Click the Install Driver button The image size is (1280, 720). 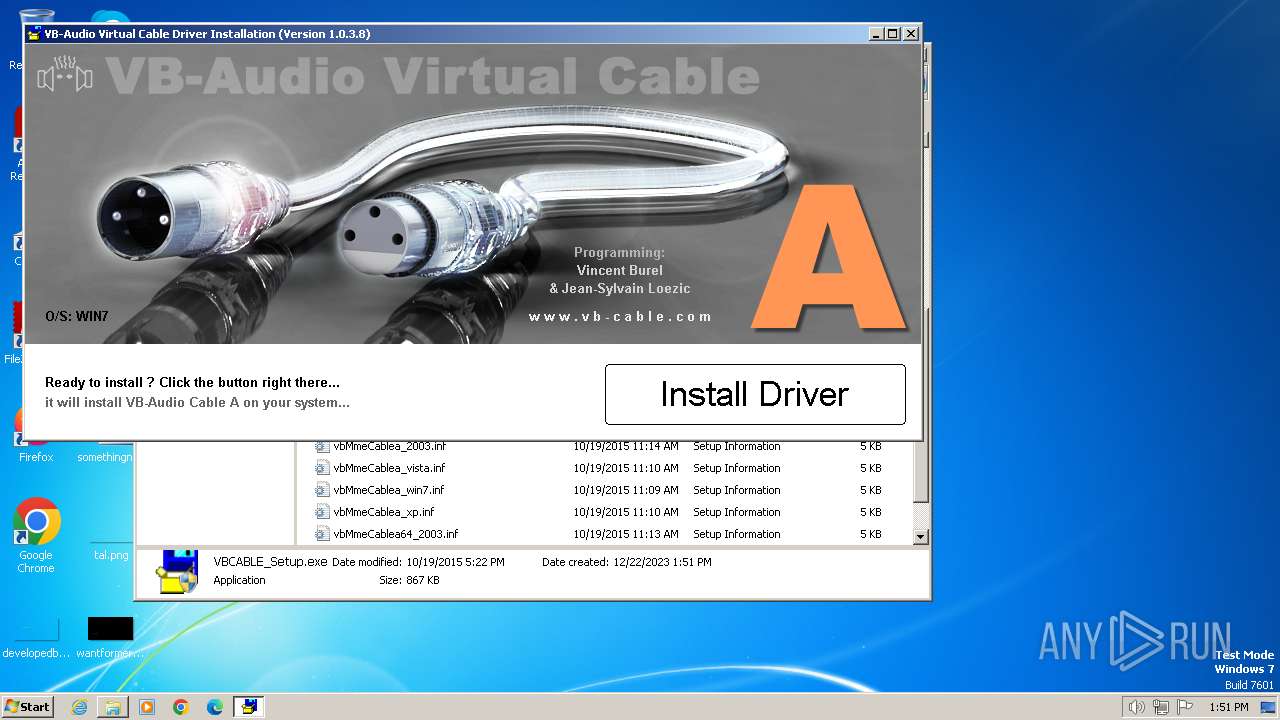755,394
